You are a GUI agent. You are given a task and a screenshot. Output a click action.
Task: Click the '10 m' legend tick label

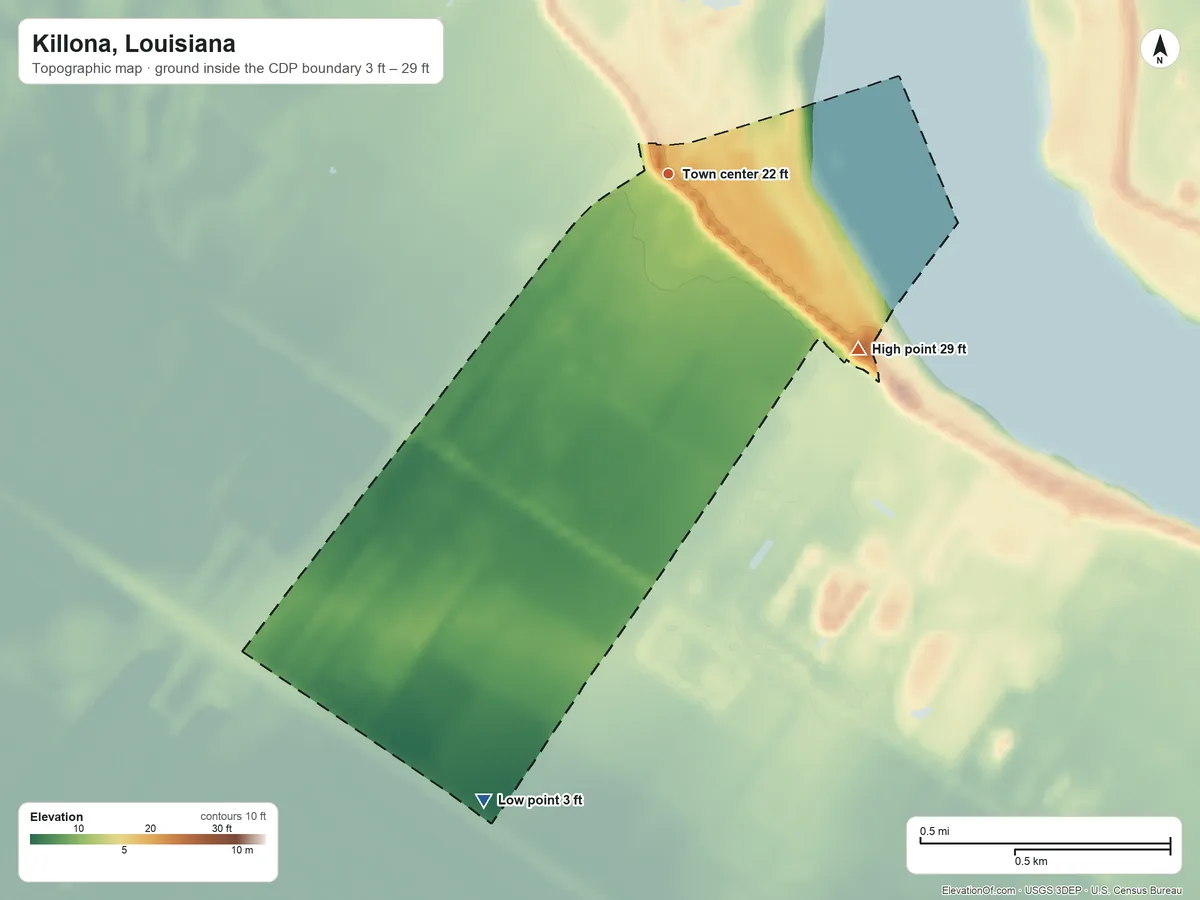243,851
